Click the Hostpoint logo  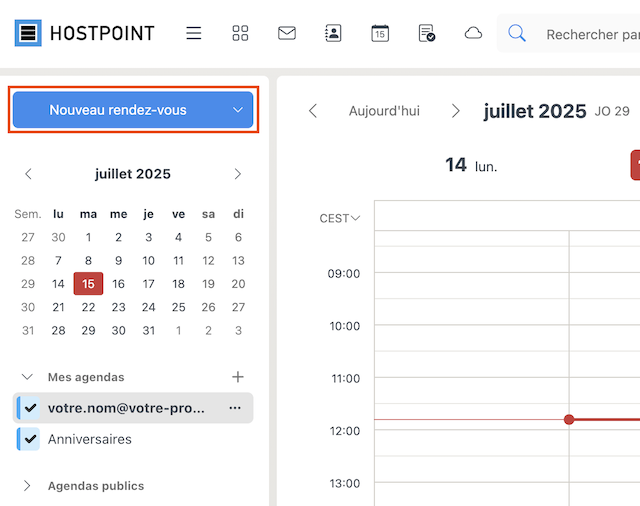click(x=84, y=33)
